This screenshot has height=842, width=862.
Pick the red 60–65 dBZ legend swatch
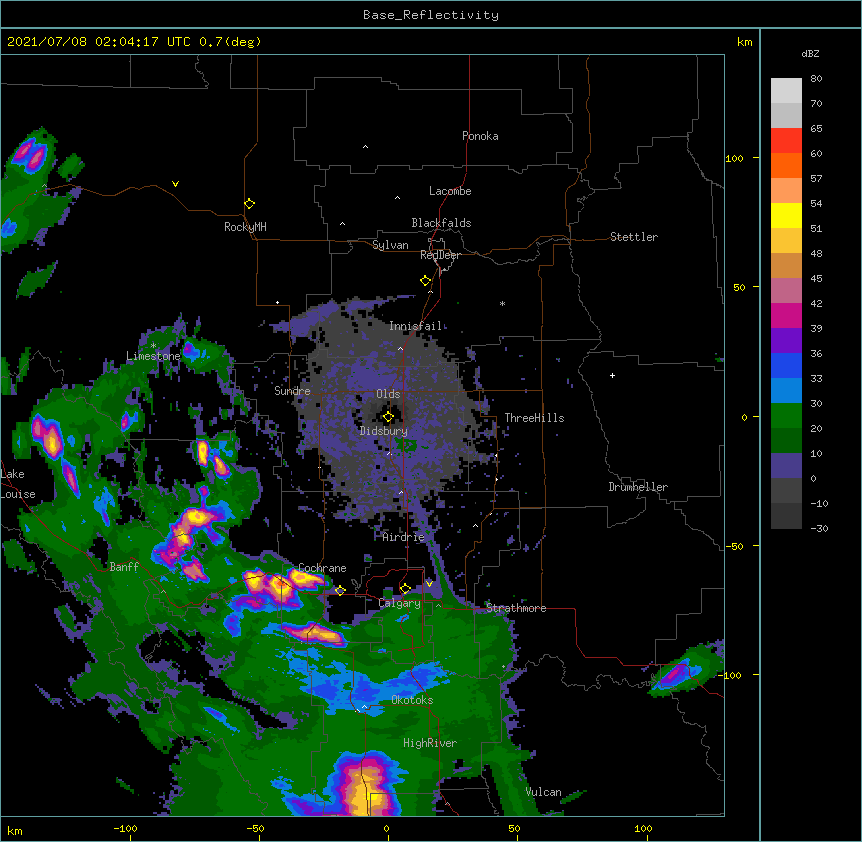pyautogui.click(x=786, y=141)
